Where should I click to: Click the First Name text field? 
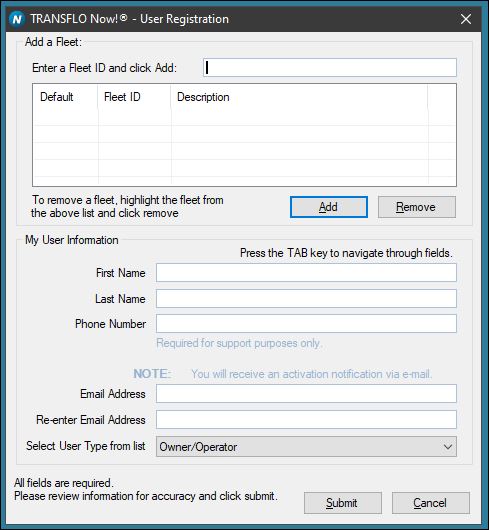(306, 272)
